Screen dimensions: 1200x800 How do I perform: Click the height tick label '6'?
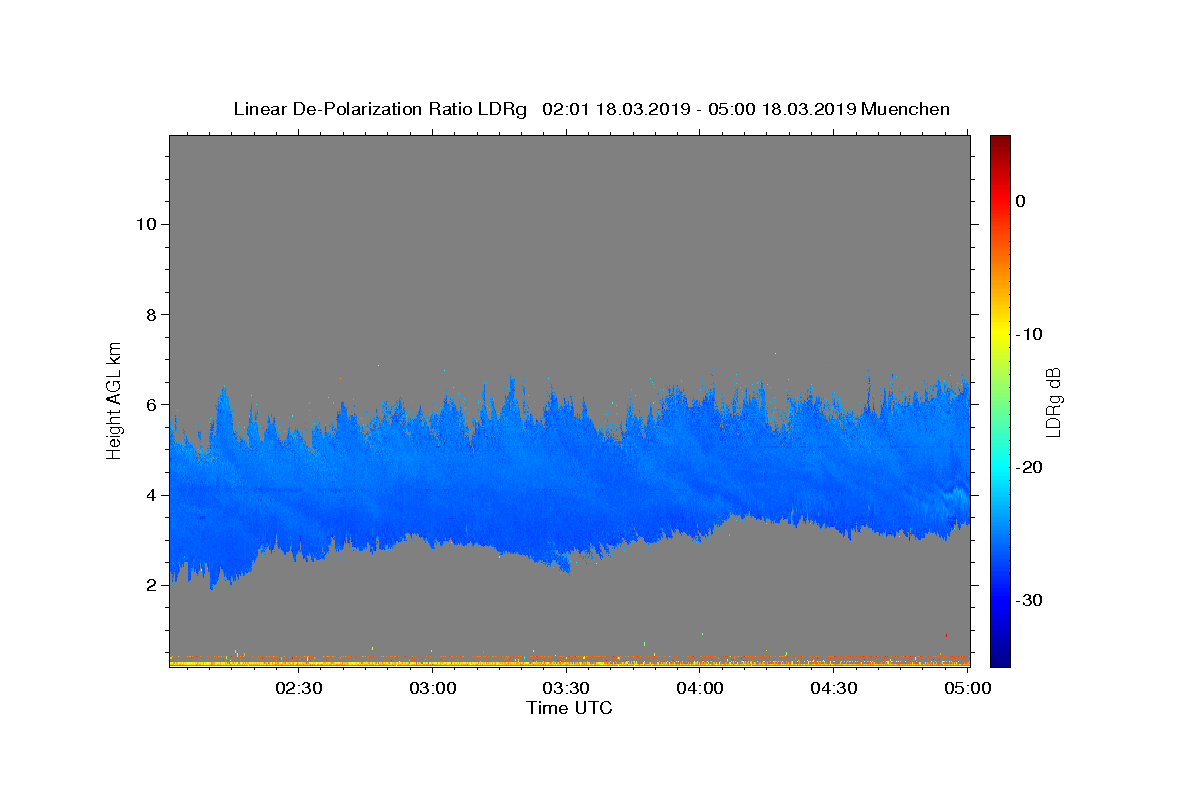click(152, 405)
